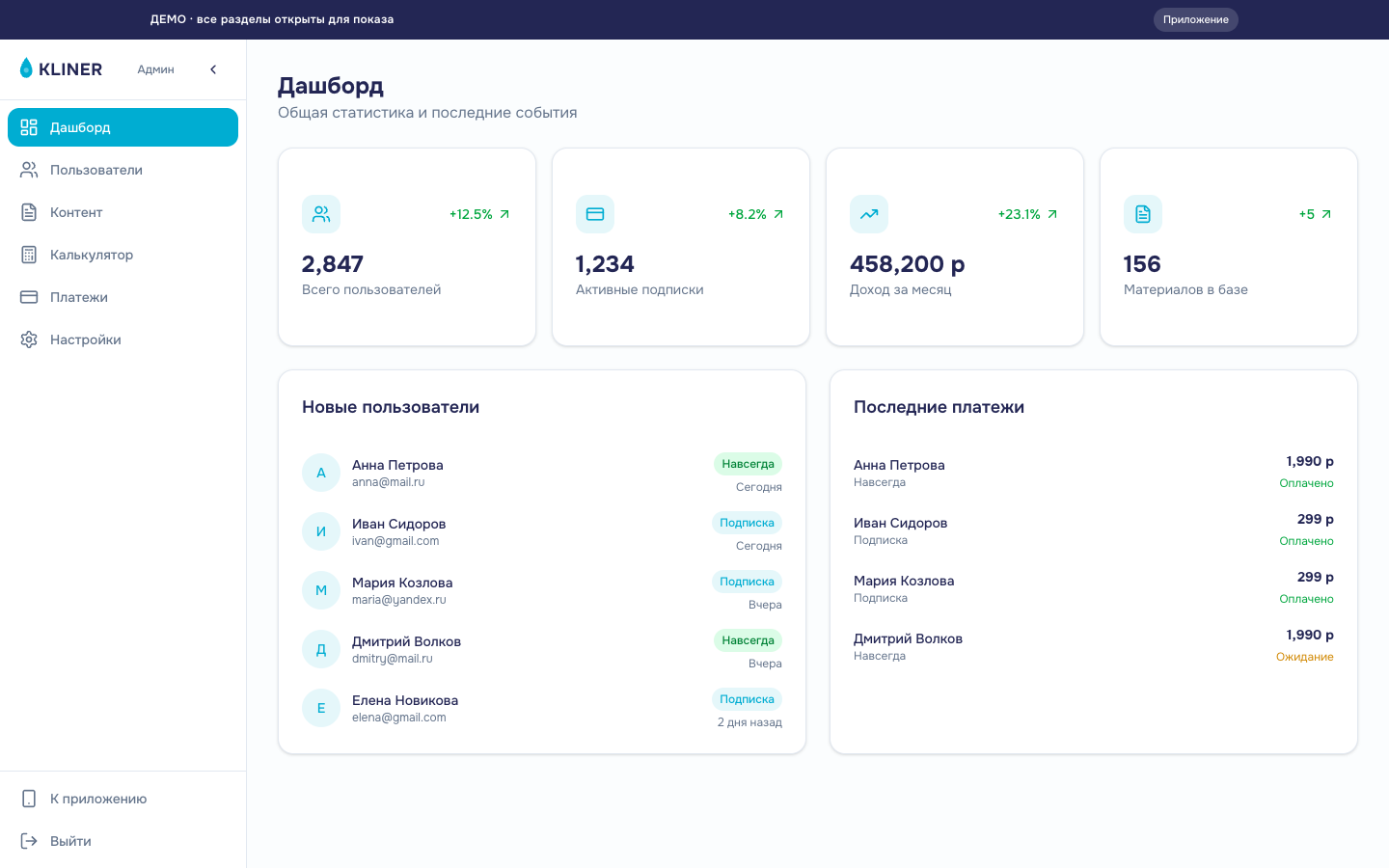Click the Подписка badge for Елена Новикова
Viewport: 1389px width, 868px height.
point(747,699)
